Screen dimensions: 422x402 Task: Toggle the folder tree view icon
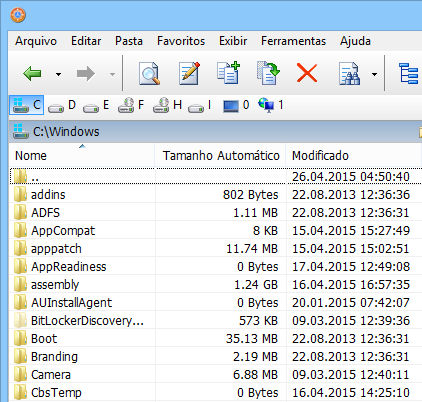click(409, 73)
